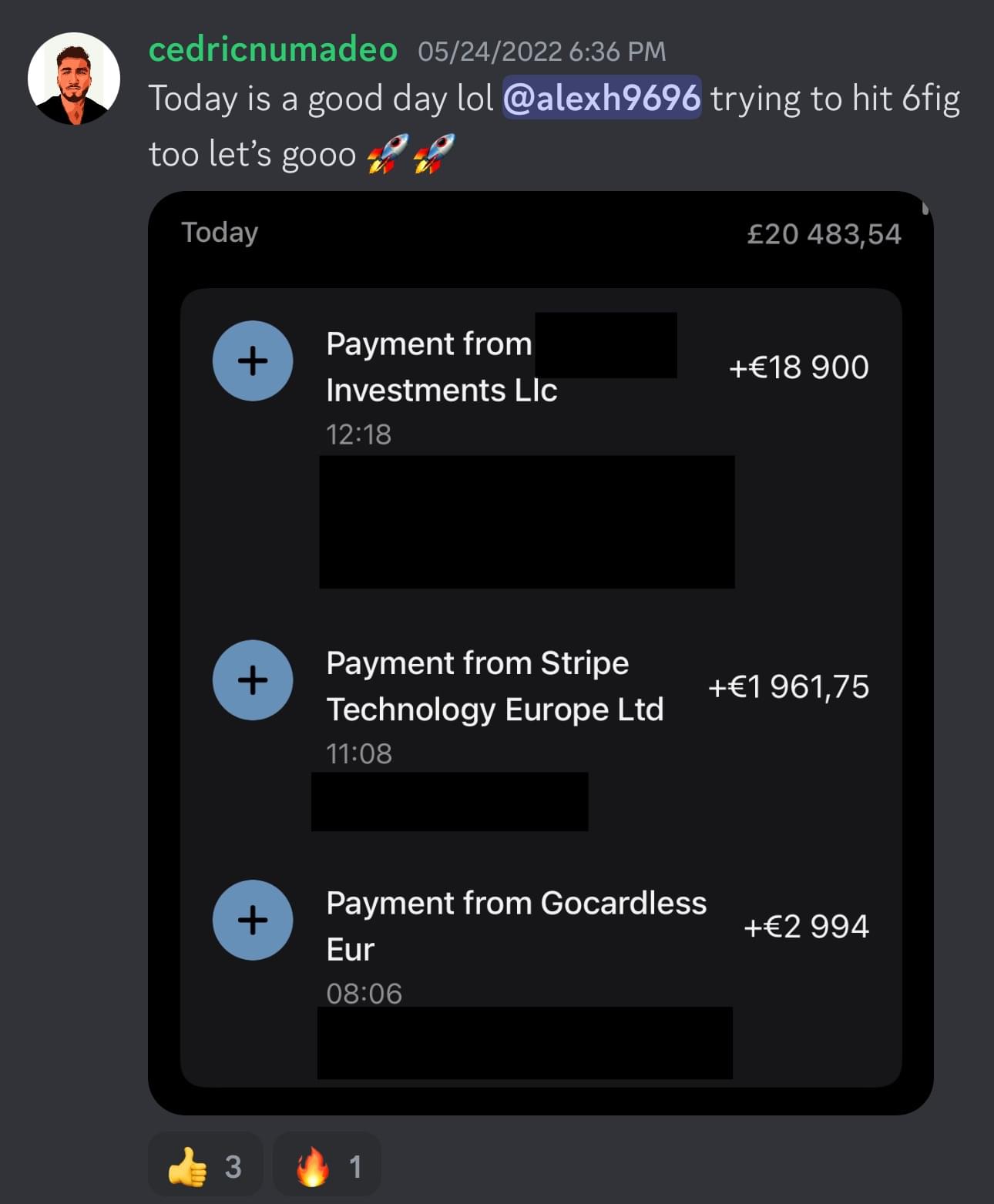Image resolution: width=994 pixels, height=1204 pixels.
Task: Click the second rocket emoji
Action: tap(434, 153)
